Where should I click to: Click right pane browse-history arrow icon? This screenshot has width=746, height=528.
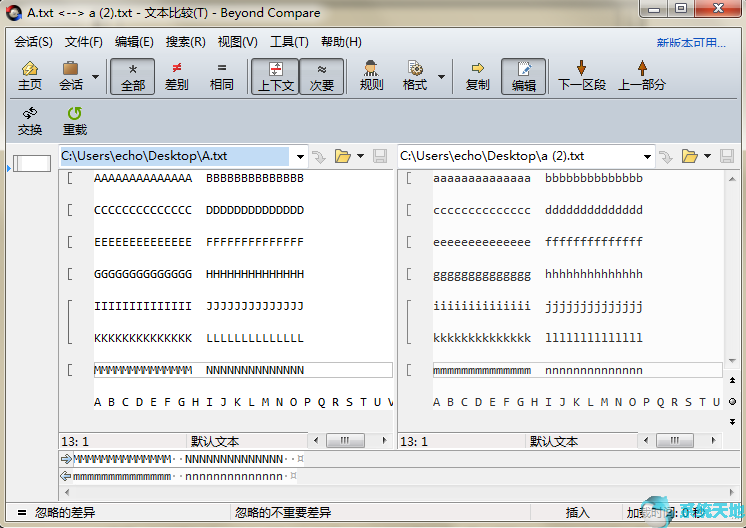click(666, 156)
